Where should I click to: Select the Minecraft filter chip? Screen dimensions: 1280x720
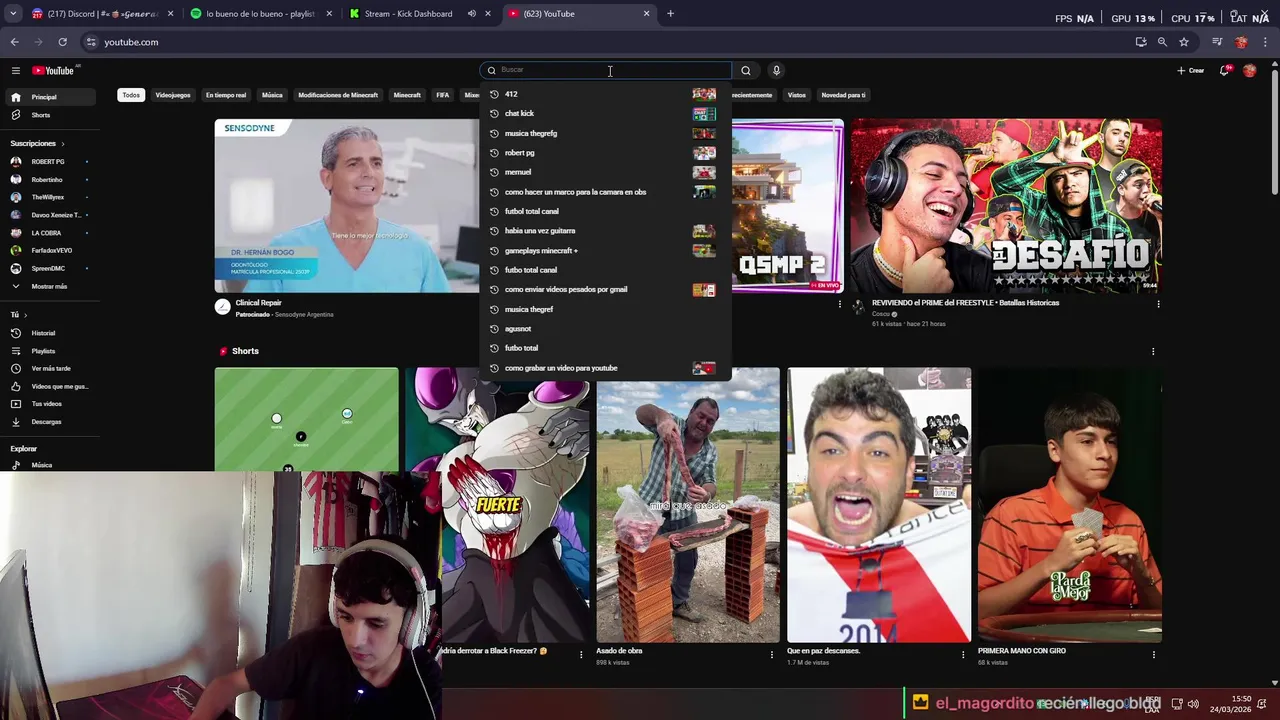pos(407,95)
